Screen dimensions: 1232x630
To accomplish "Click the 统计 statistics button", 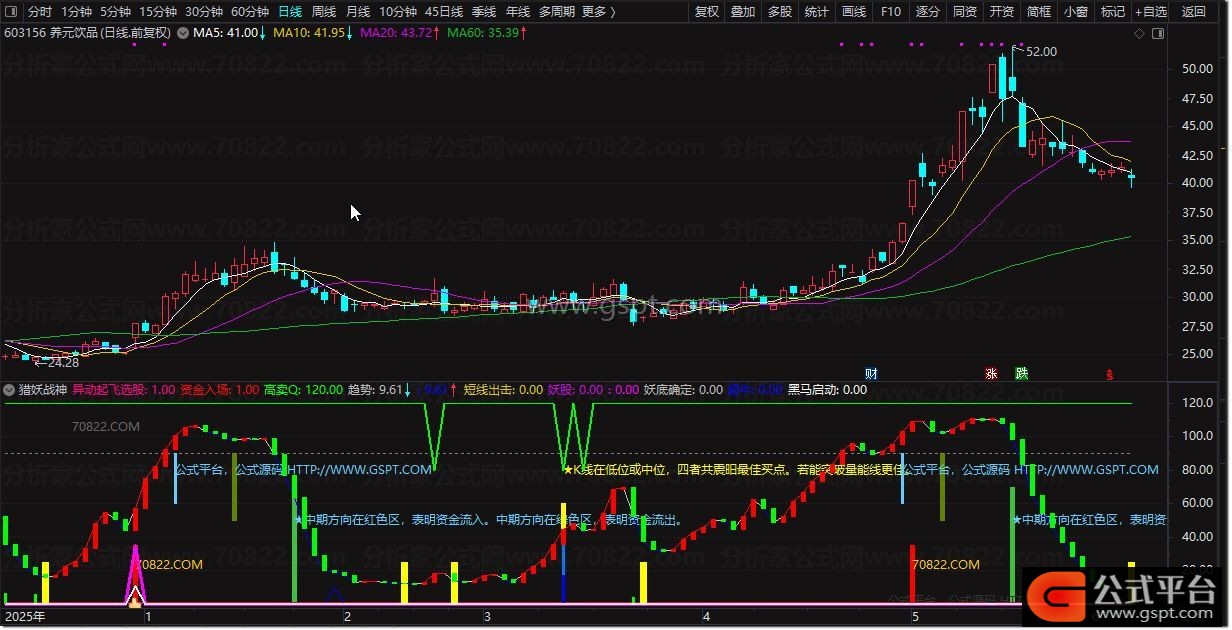I will pyautogui.click(x=817, y=12).
